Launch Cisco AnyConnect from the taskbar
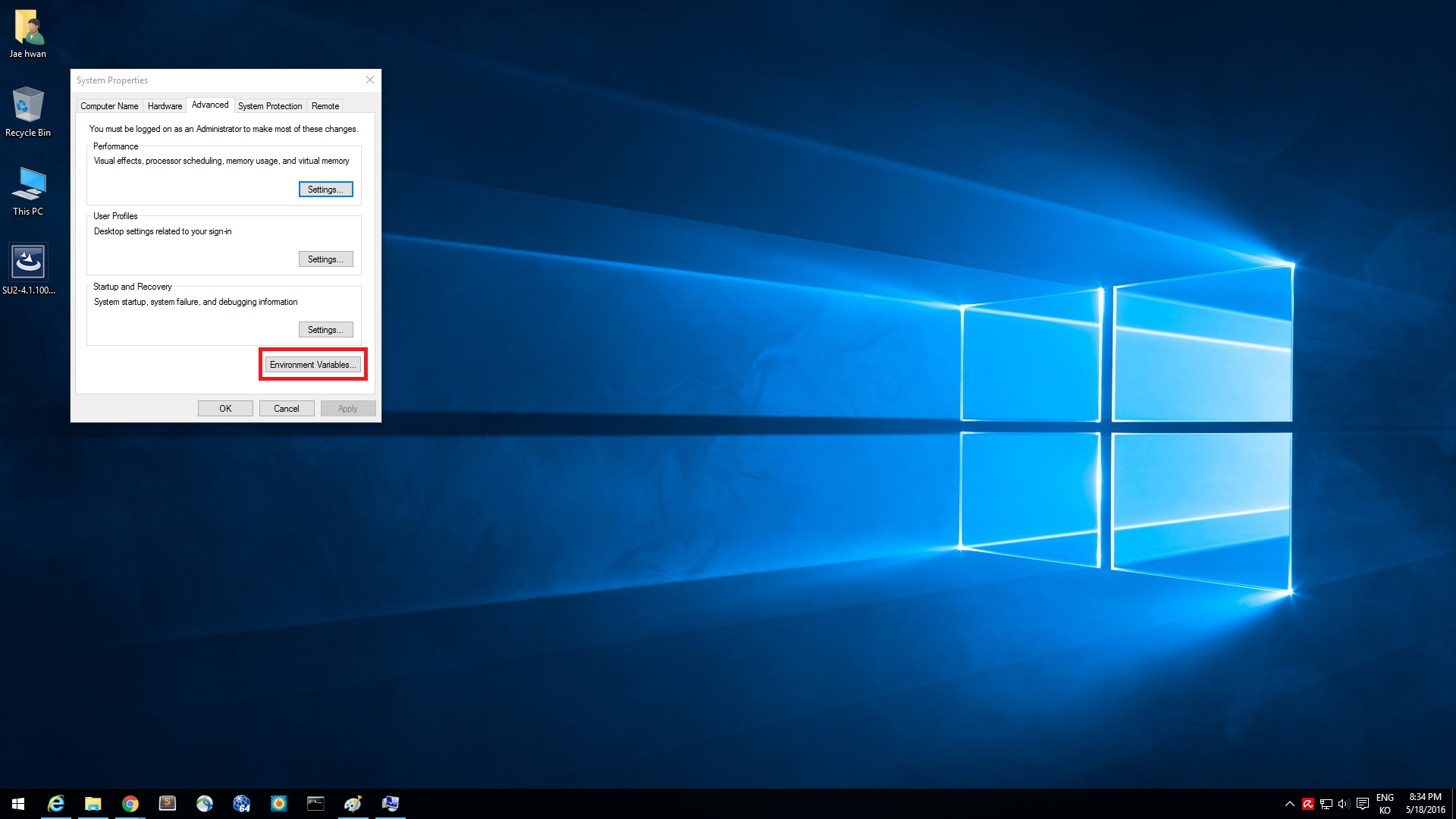The image size is (1456, 819). (205, 803)
